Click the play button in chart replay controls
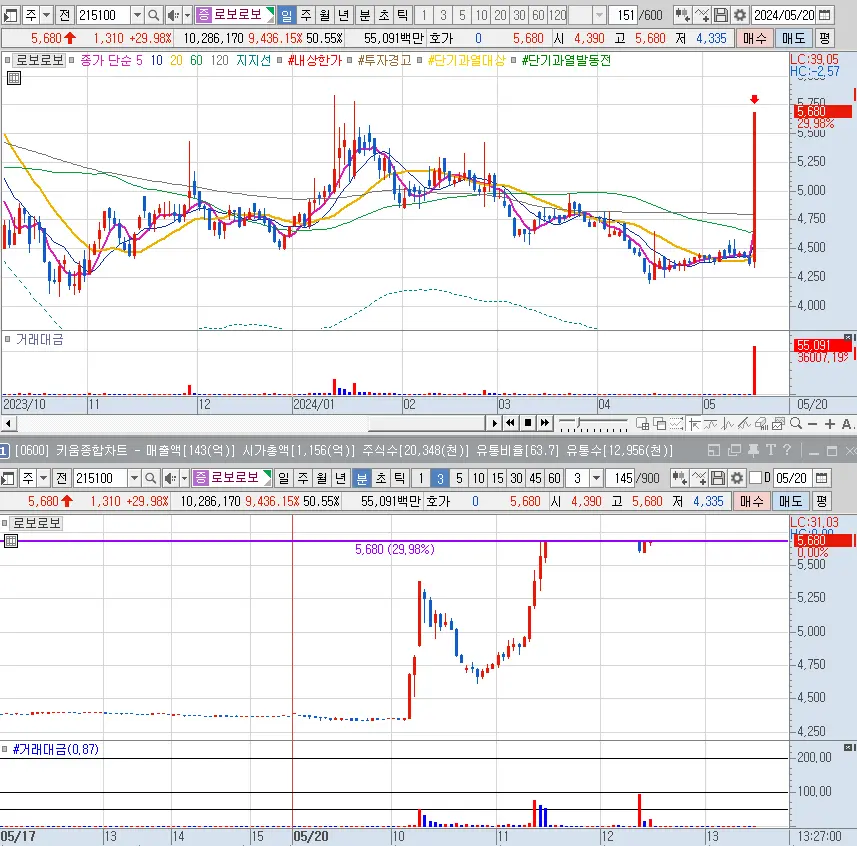857x846 pixels. [x=494, y=423]
